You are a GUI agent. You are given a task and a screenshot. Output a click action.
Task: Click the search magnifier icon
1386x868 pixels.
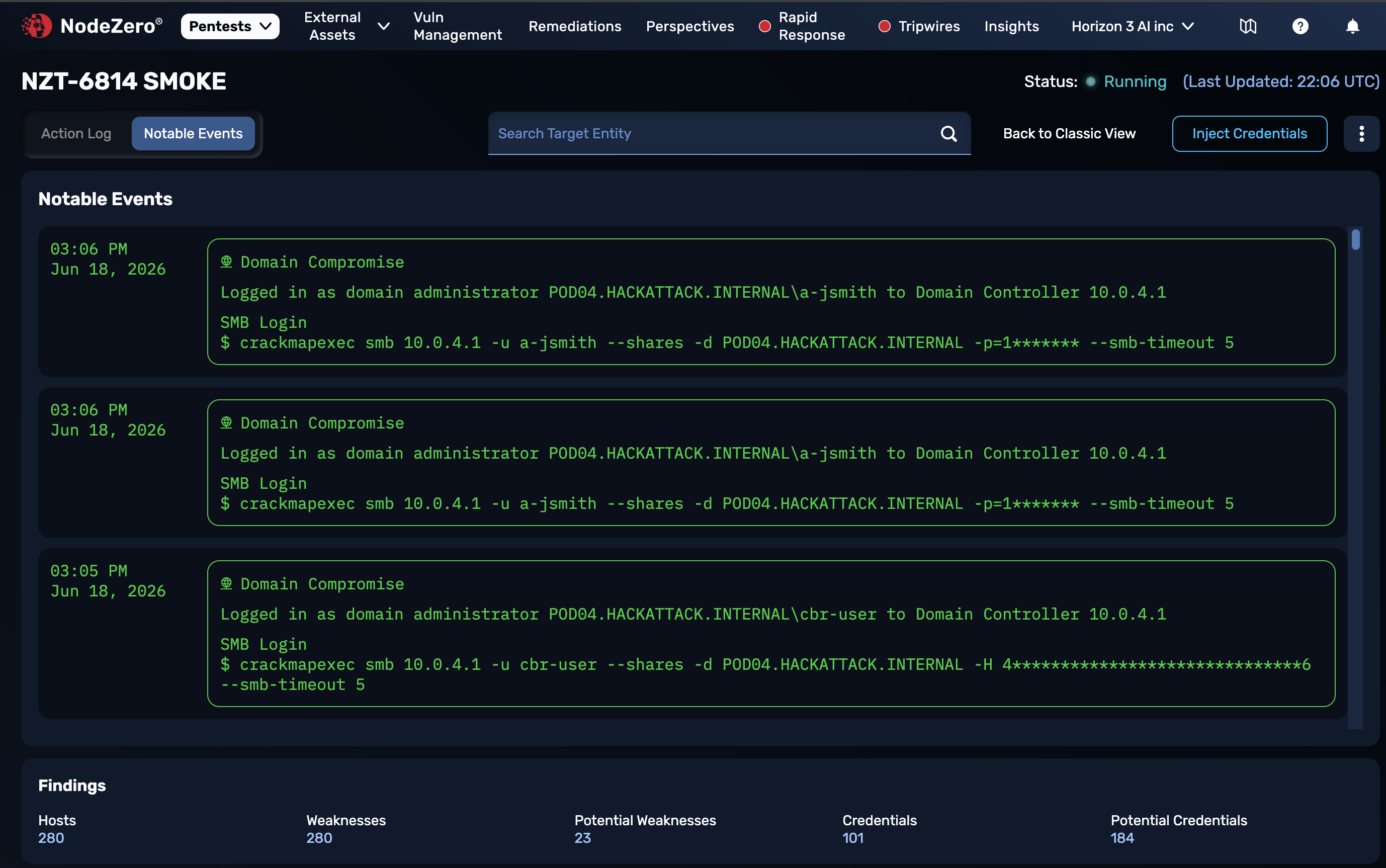[x=948, y=134]
